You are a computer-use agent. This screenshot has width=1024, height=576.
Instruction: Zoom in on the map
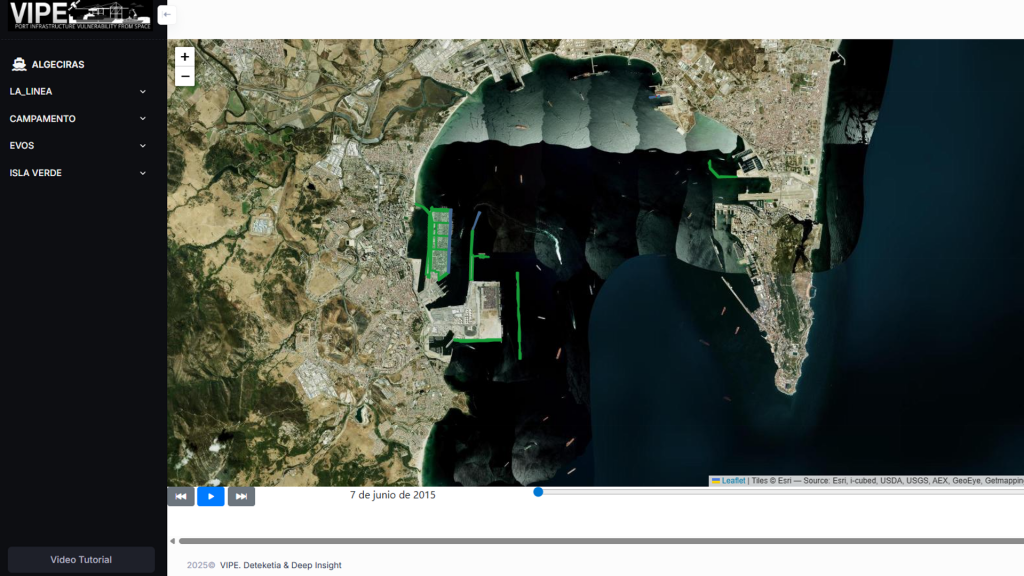tap(185, 57)
